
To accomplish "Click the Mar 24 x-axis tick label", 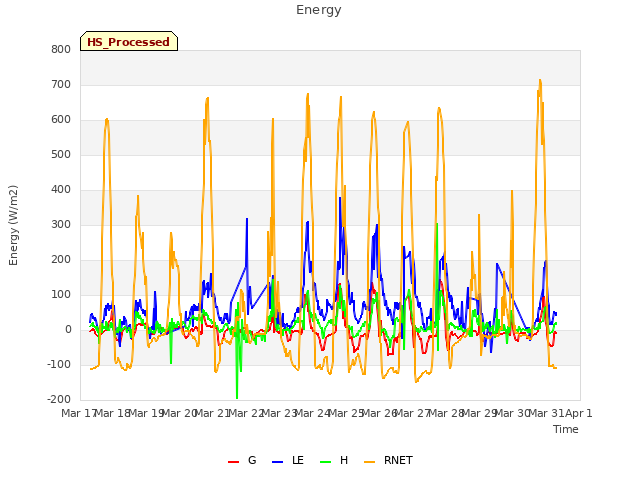I will click(313, 413).
